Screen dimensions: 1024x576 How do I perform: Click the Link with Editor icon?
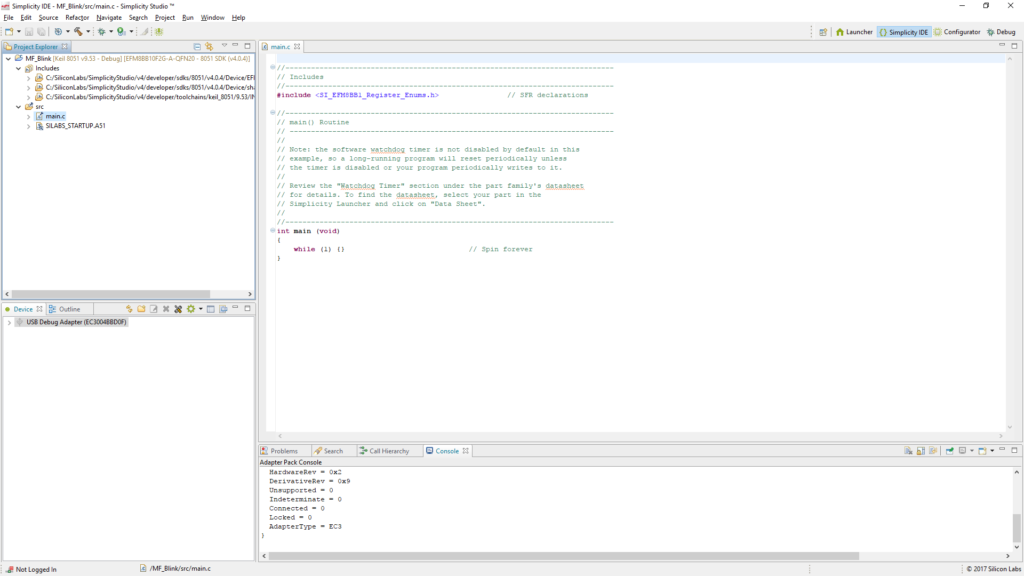(x=208, y=46)
